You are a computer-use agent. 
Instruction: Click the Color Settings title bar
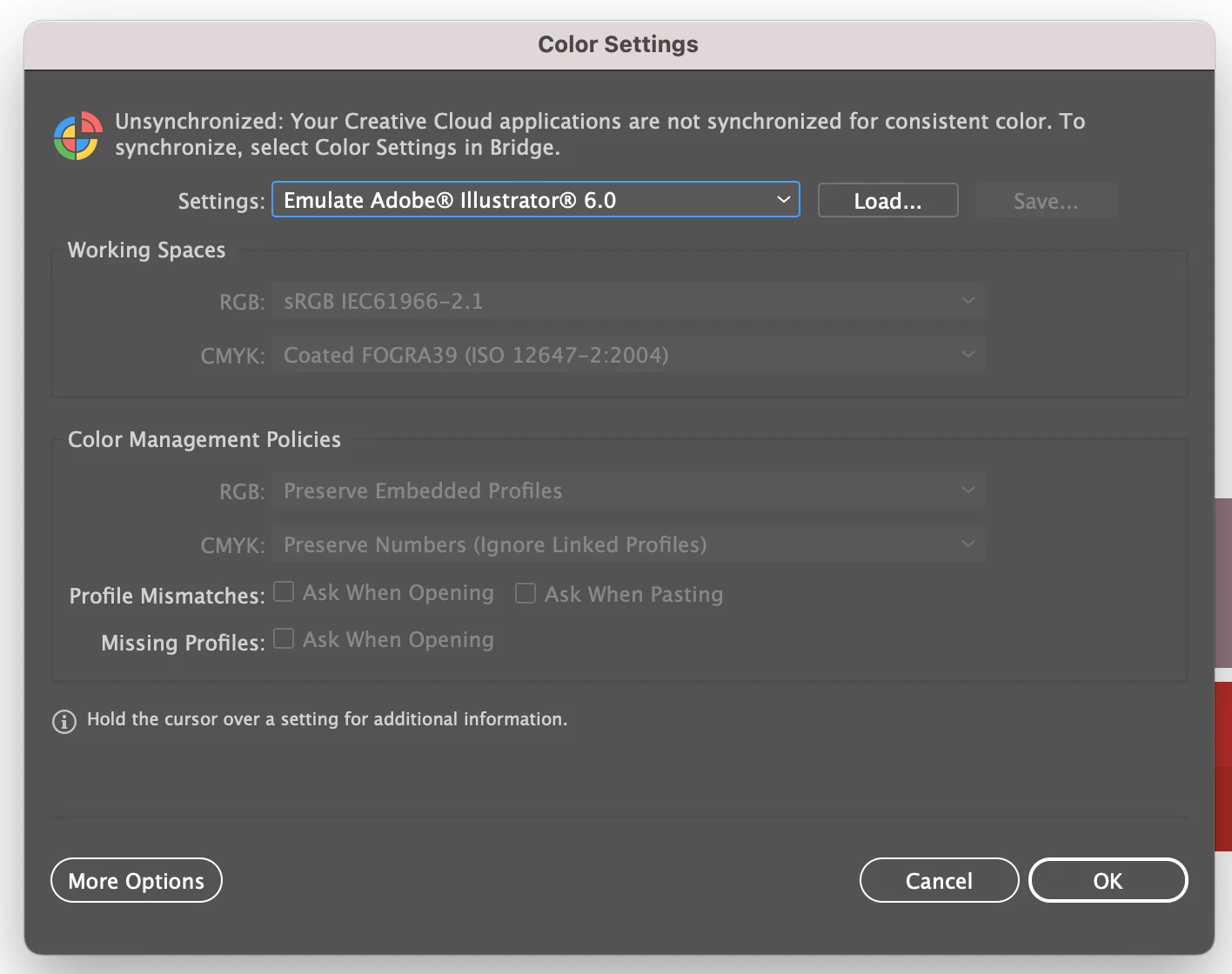619,44
